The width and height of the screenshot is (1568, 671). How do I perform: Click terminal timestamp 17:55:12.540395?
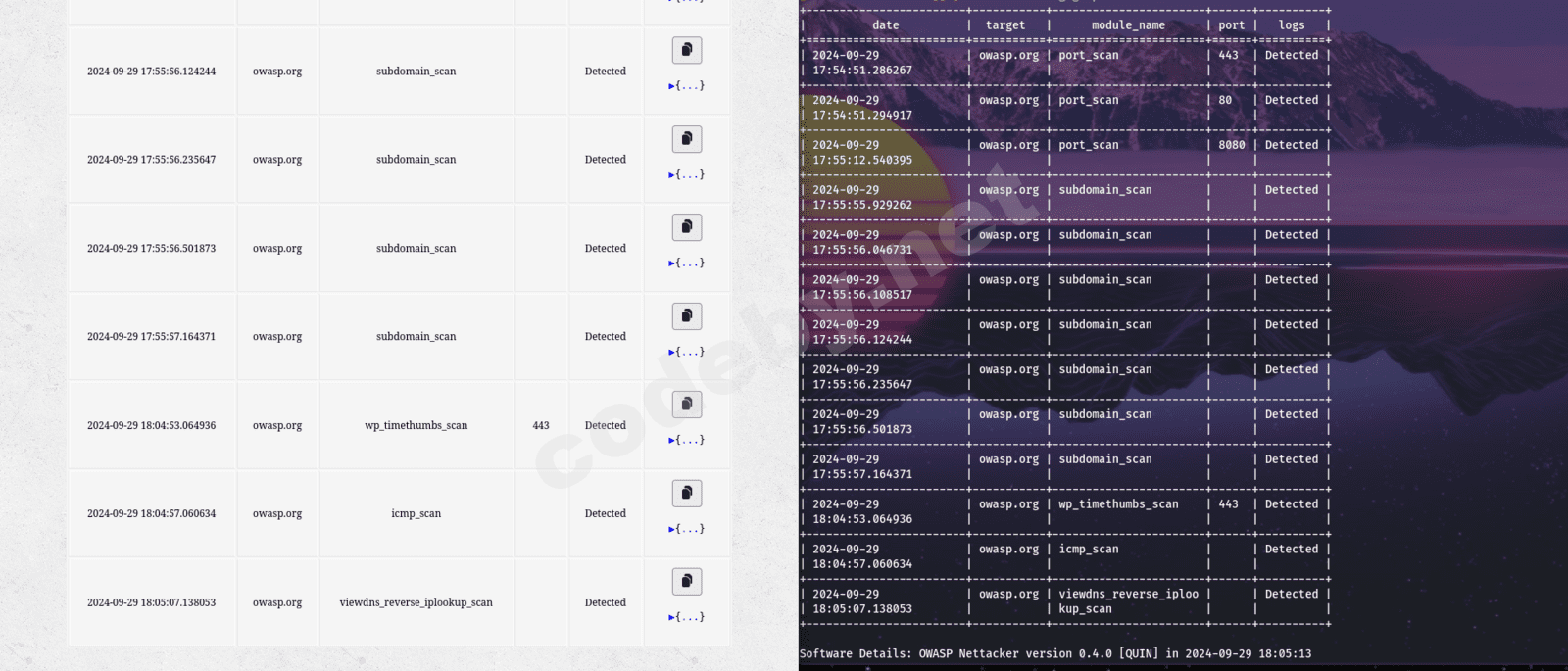tap(862, 161)
